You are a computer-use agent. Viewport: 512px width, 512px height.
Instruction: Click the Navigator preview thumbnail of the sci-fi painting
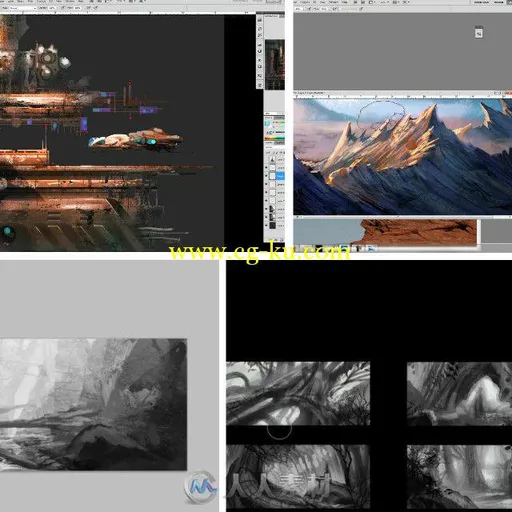pyautogui.click(x=275, y=64)
